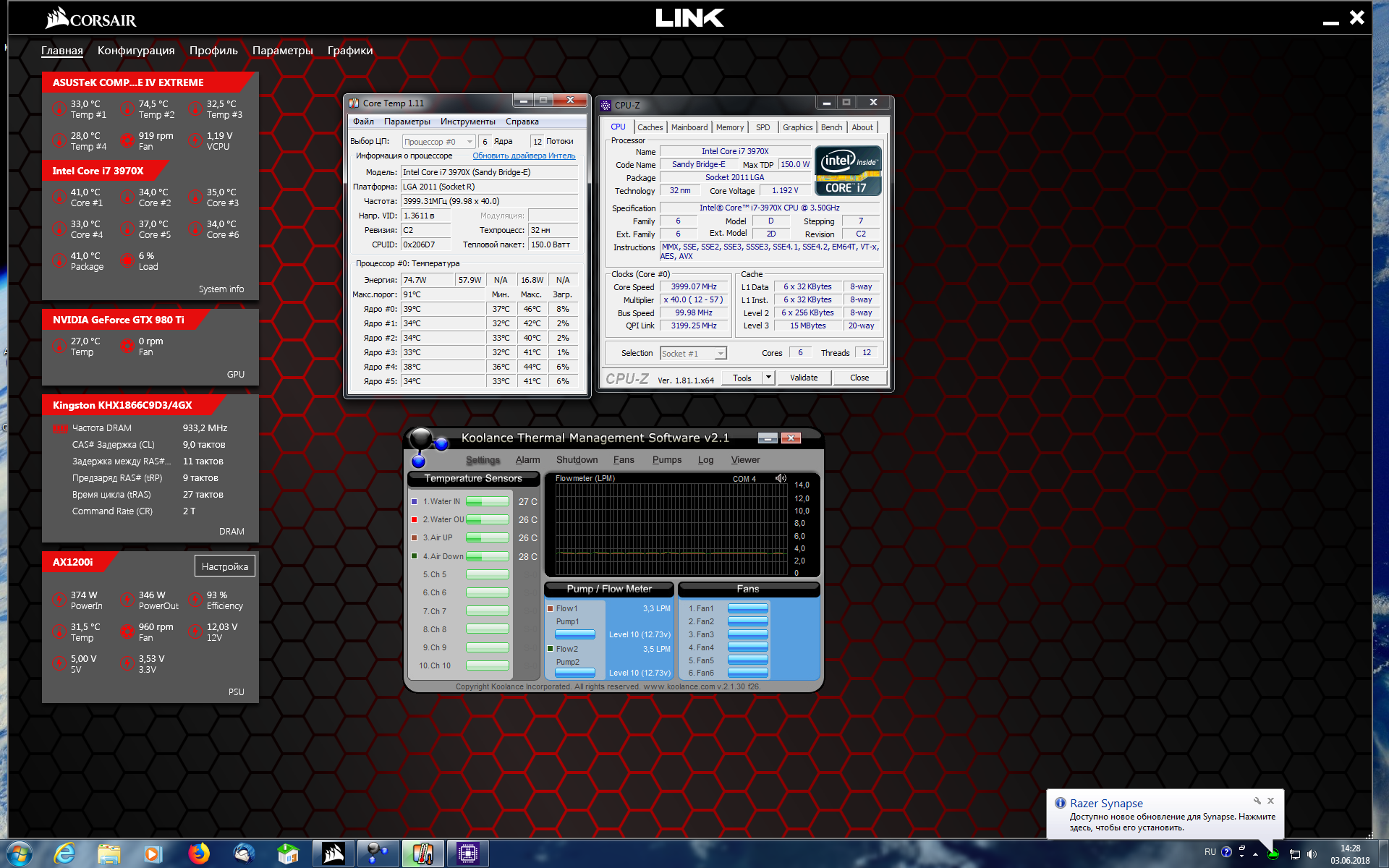This screenshot has width=1389, height=868.
Task: Click the flowmeter speaker mute icon
Action: (x=781, y=478)
